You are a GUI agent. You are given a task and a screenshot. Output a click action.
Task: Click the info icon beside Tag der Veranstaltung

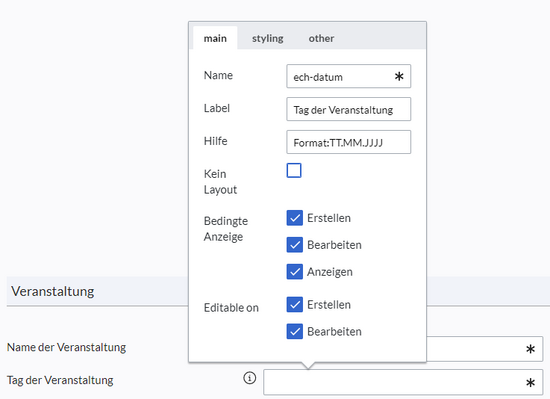point(250,378)
